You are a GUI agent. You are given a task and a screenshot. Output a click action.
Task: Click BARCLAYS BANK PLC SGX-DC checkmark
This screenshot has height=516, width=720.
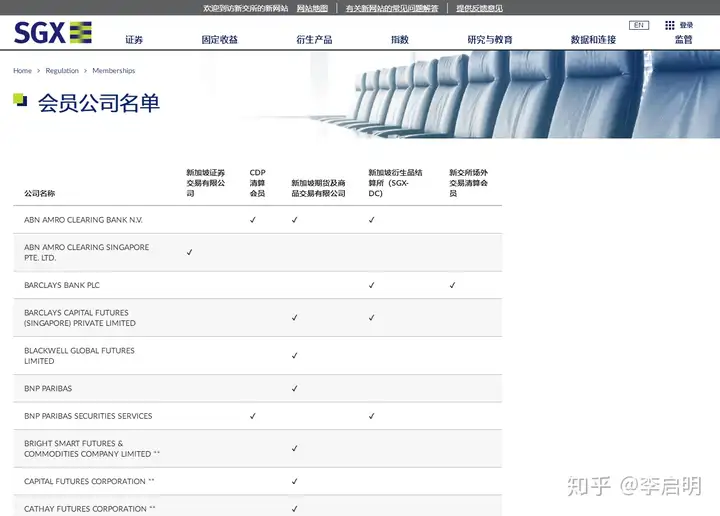371,285
